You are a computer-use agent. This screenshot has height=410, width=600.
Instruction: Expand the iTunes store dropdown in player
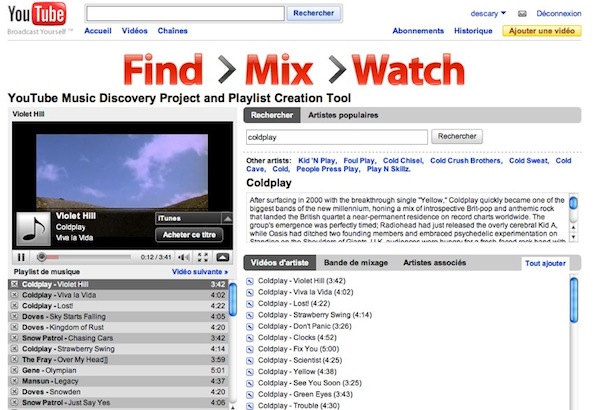click(227, 218)
